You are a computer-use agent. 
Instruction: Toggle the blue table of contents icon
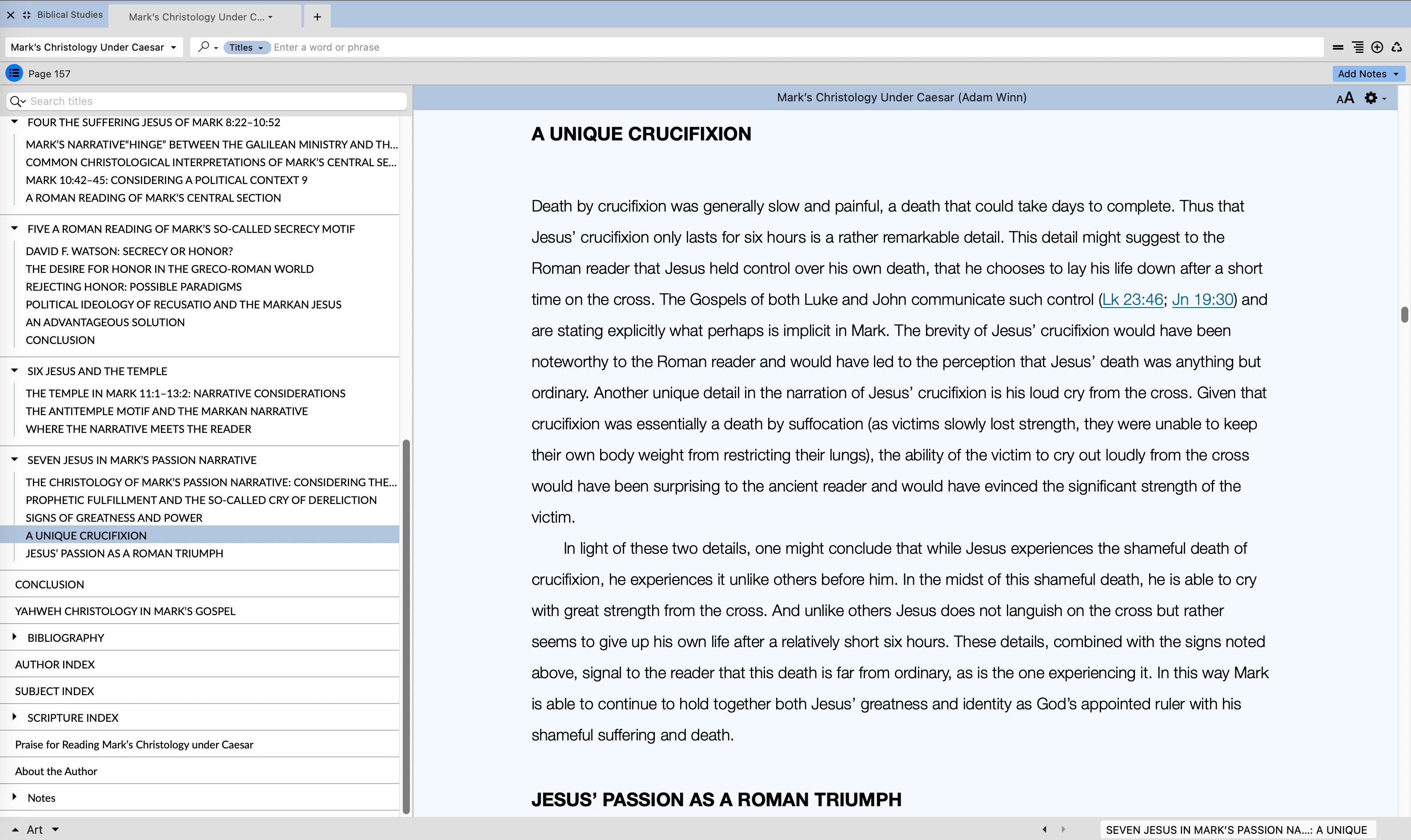(14, 74)
